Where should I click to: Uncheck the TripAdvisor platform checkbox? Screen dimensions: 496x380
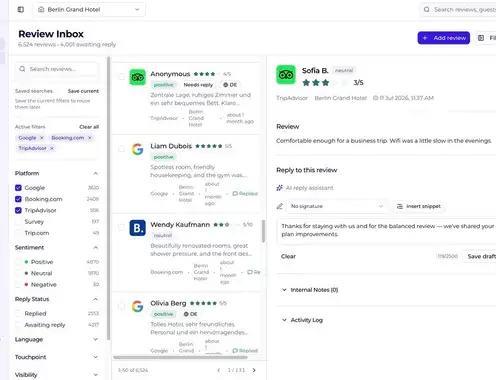[18, 210]
